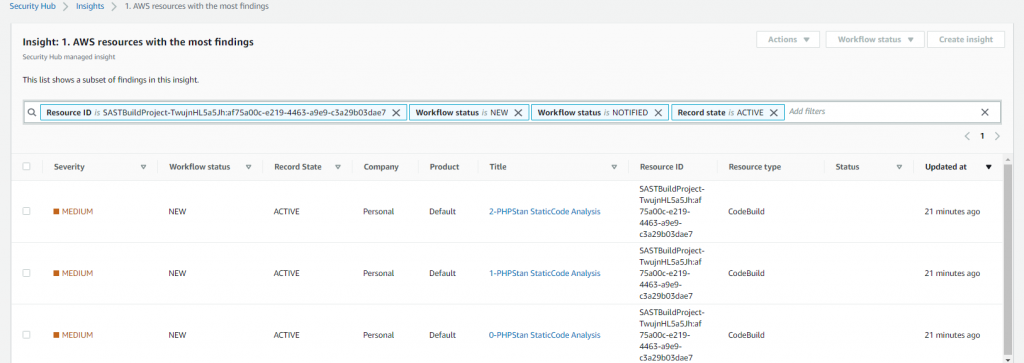Open the Workflow status dropdown button

[x=874, y=39]
